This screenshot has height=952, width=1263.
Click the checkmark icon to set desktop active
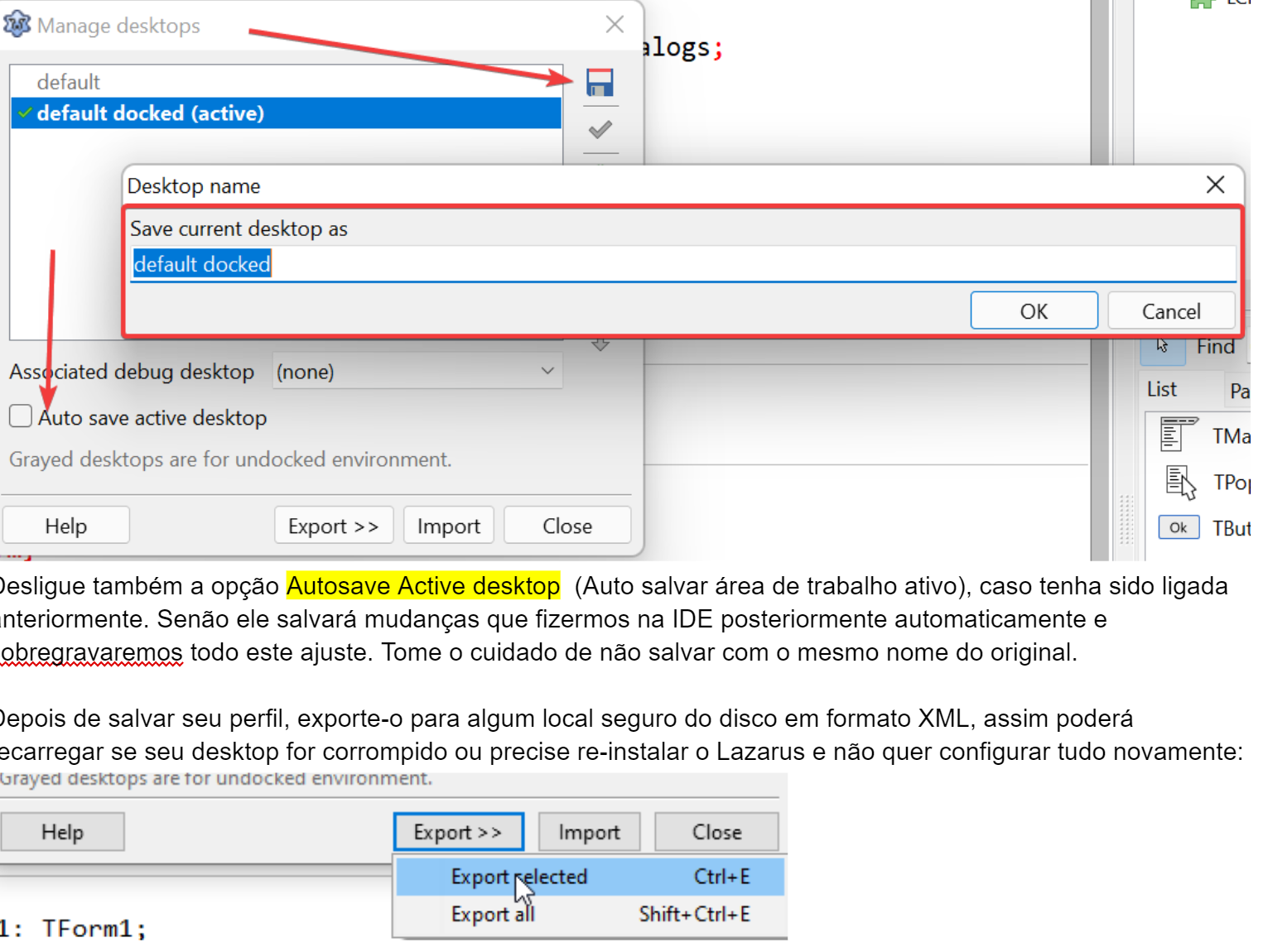[600, 129]
